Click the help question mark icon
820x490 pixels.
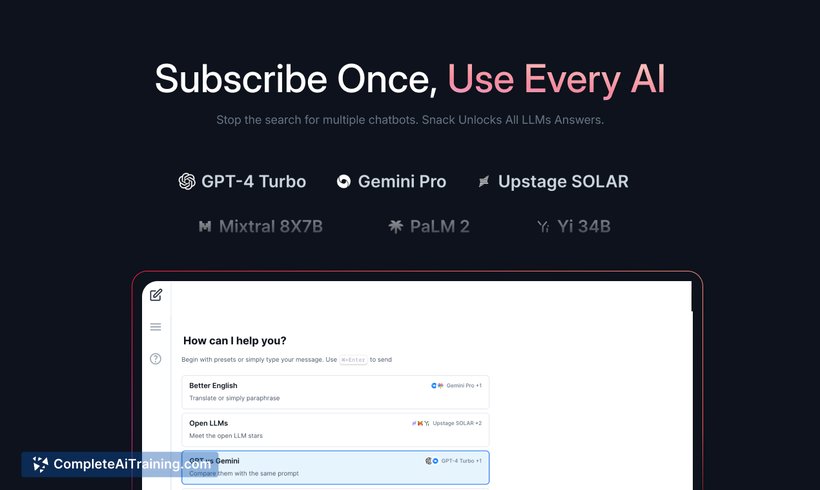[155, 359]
